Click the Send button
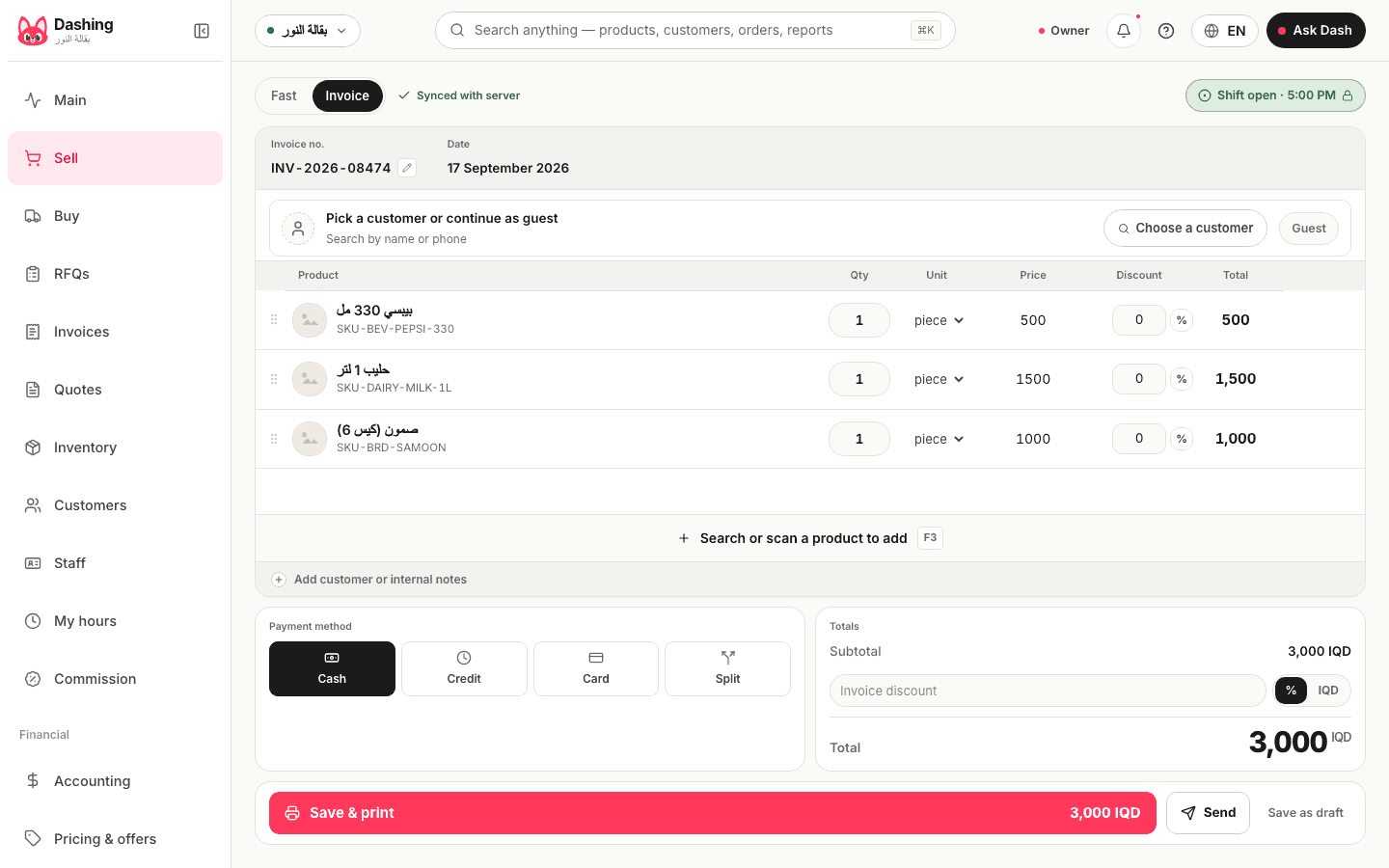The image size is (1389, 868). click(1208, 813)
